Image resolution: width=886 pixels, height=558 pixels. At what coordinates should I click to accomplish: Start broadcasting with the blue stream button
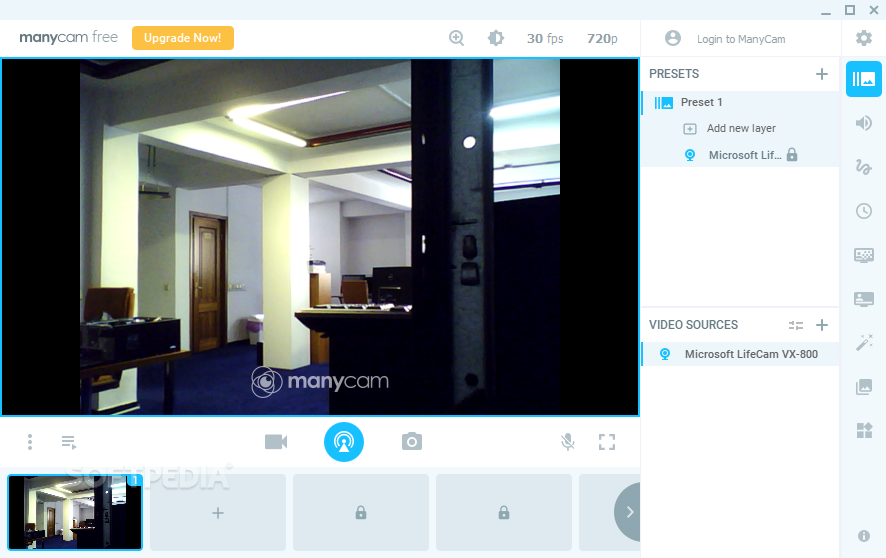tap(344, 442)
